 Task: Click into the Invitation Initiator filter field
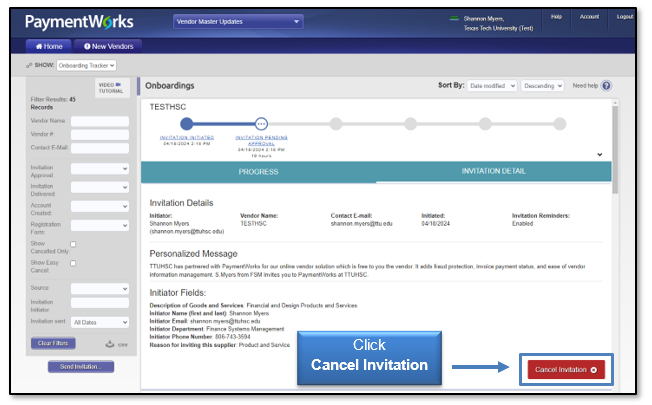[100, 303]
